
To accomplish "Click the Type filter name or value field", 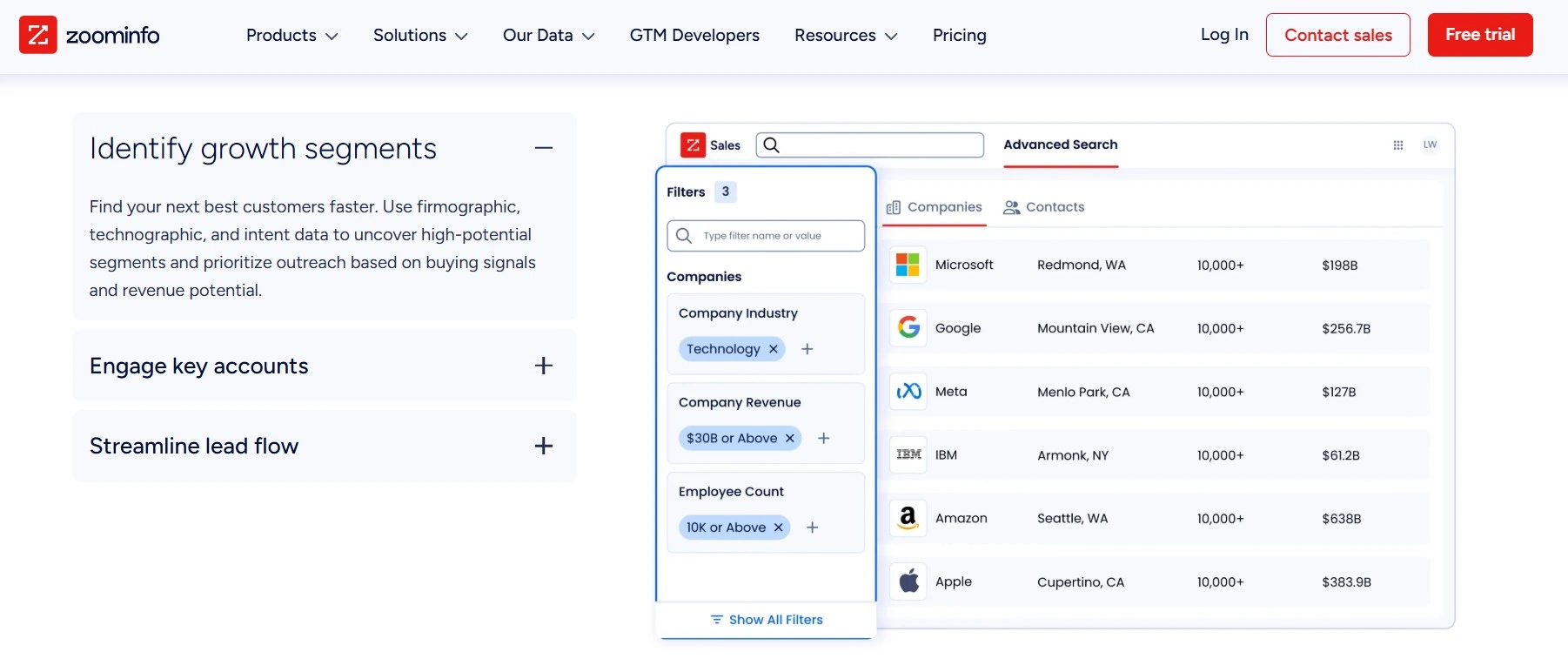I will [766, 236].
